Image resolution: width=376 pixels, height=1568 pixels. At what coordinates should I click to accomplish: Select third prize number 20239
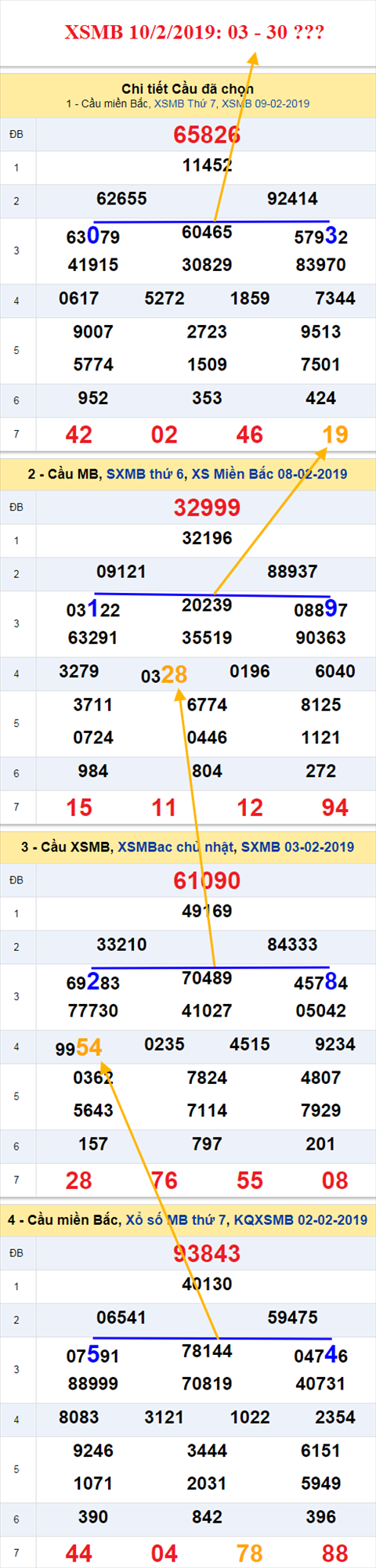(207, 605)
